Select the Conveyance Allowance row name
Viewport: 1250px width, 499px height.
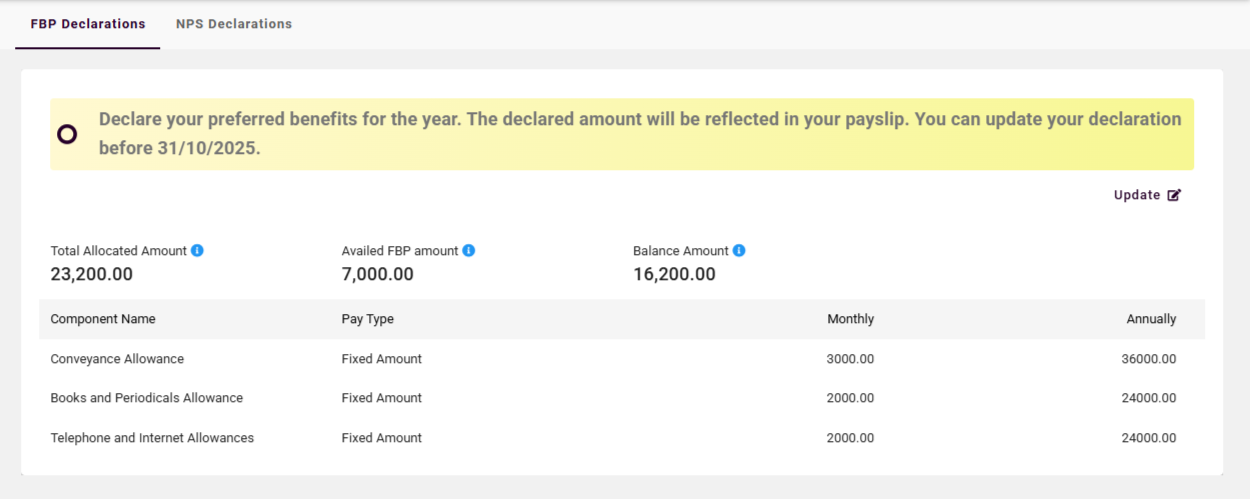117,359
